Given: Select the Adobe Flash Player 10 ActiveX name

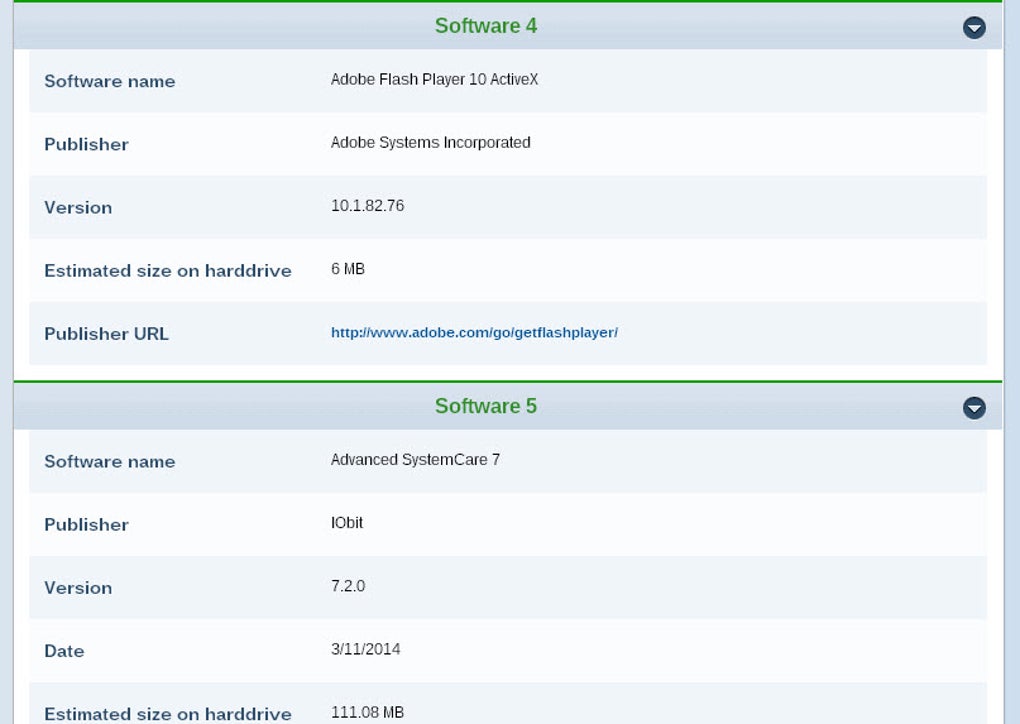Looking at the screenshot, I should [x=435, y=79].
